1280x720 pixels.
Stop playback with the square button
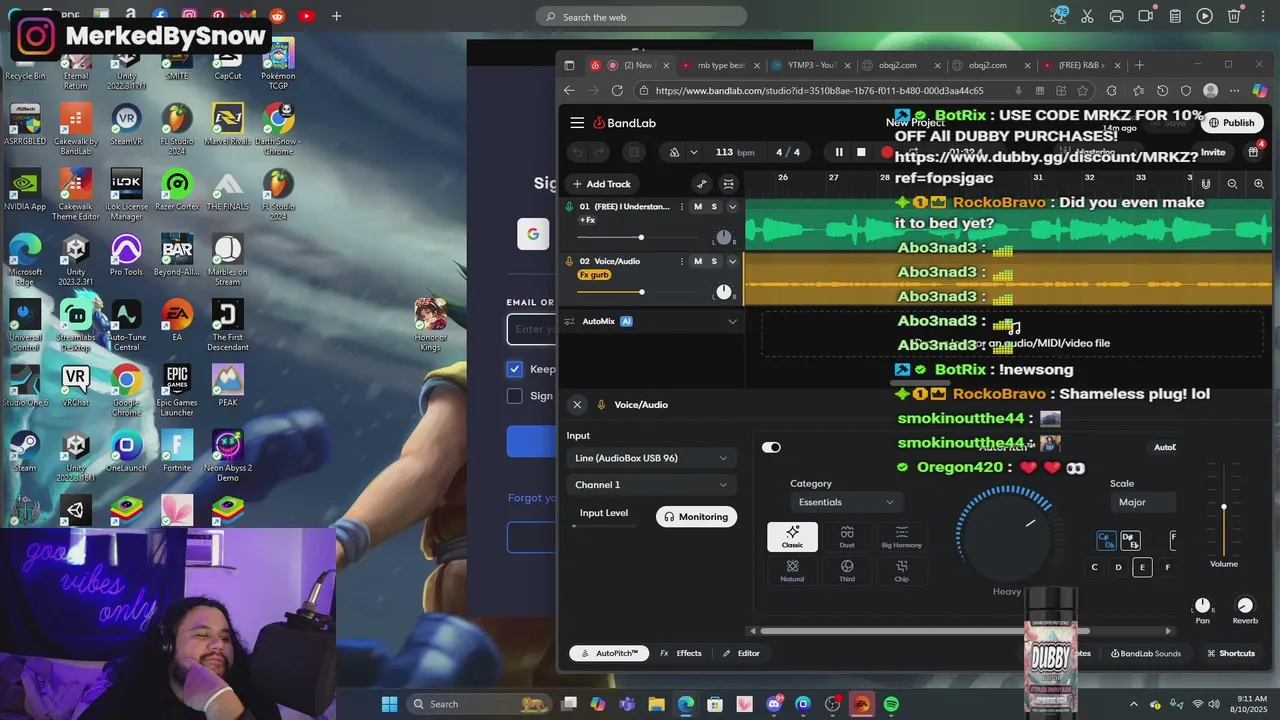(861, 152)
